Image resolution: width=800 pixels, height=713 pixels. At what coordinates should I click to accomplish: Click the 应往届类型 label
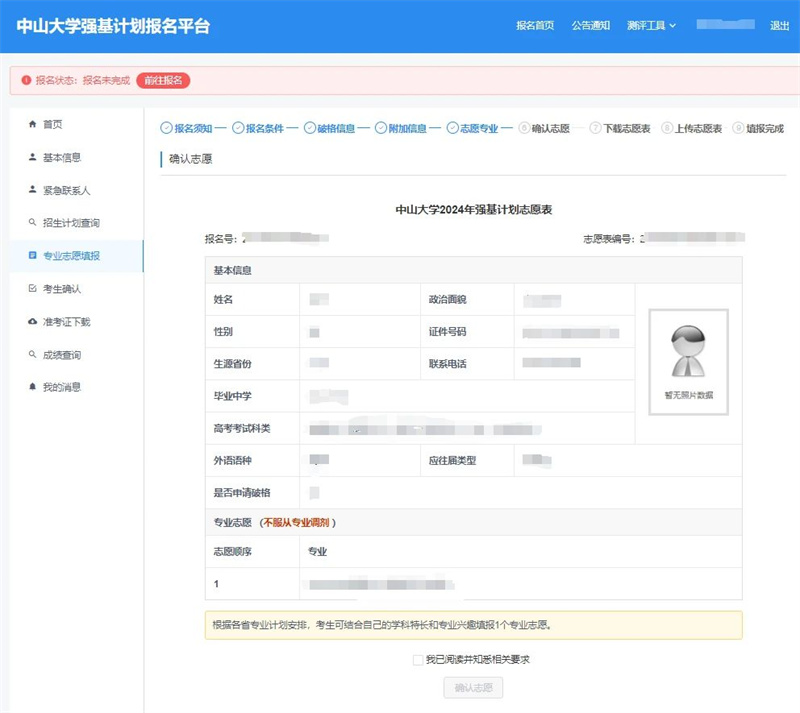pyautogui.click(x=452, y=460)
